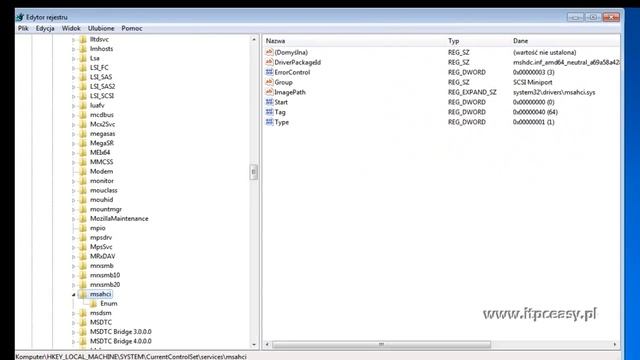
Task: Click the REG_EXPAND_SZ type cell
Action: [472, 92]
